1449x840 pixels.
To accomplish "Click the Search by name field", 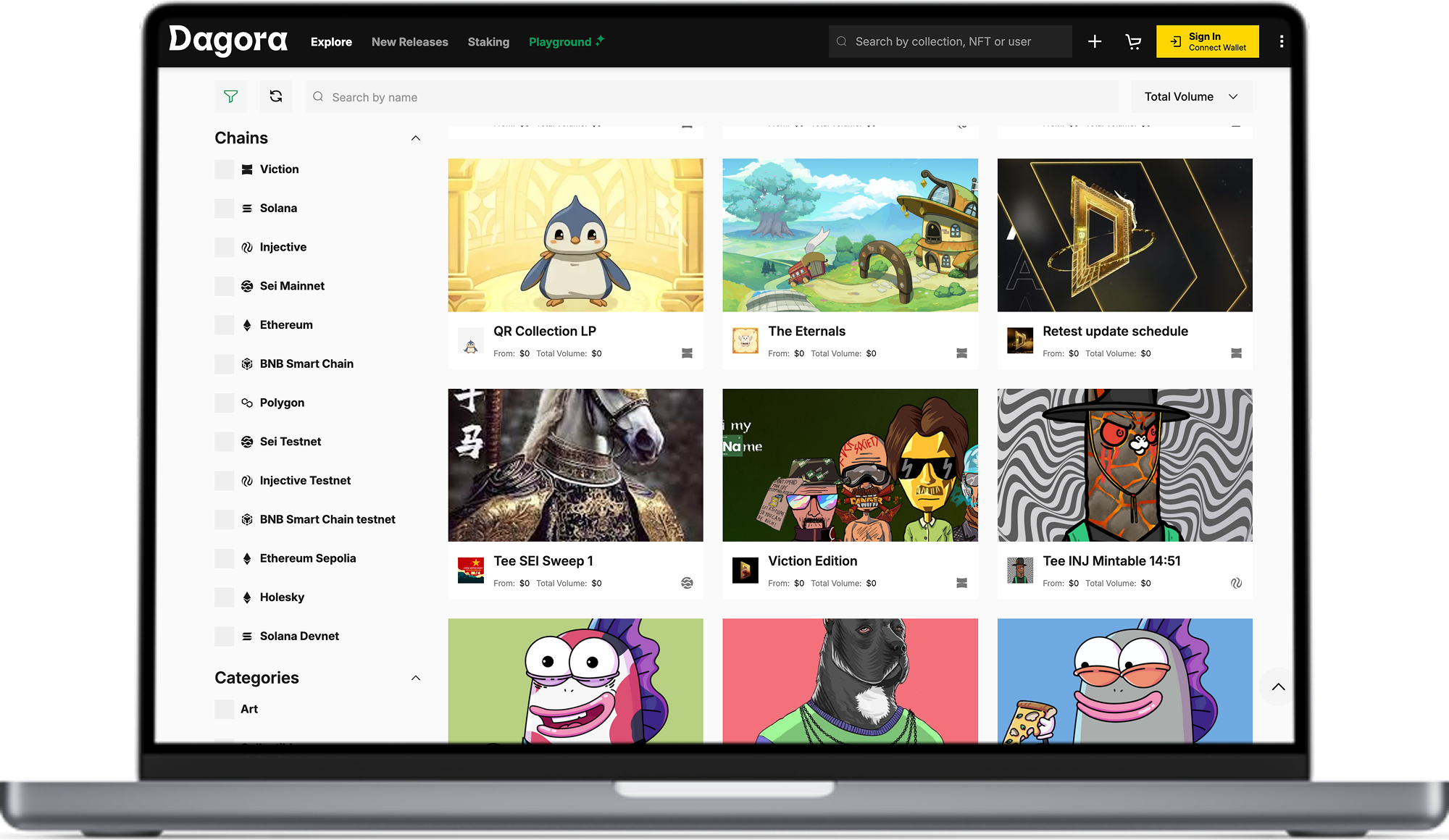I will (x=710, y=97).
